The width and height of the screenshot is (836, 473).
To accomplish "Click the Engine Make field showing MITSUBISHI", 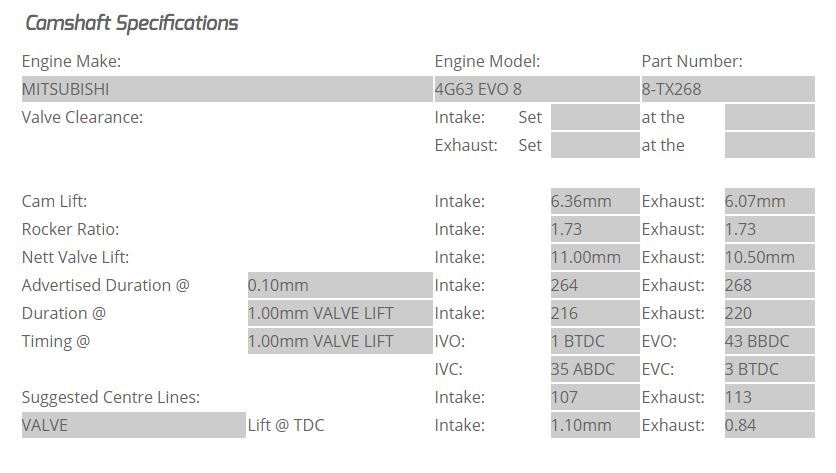I will point(227,89).
